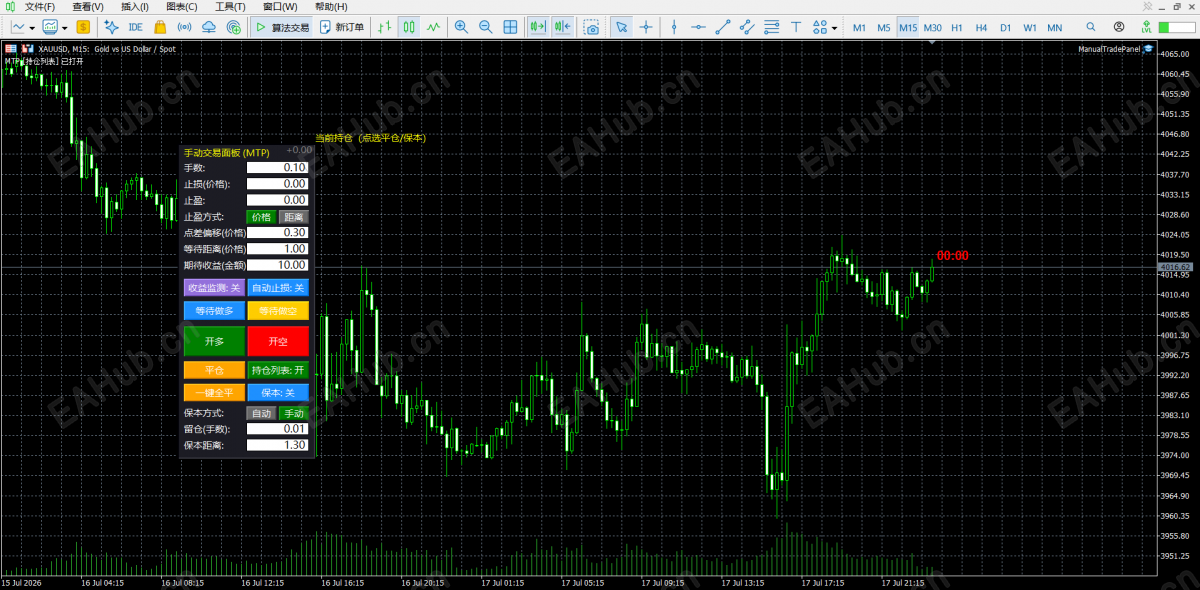The height and width of the screenshot is (590, 1200).
Task: Click the tile windows grid icon
Action: pos(510,27)
